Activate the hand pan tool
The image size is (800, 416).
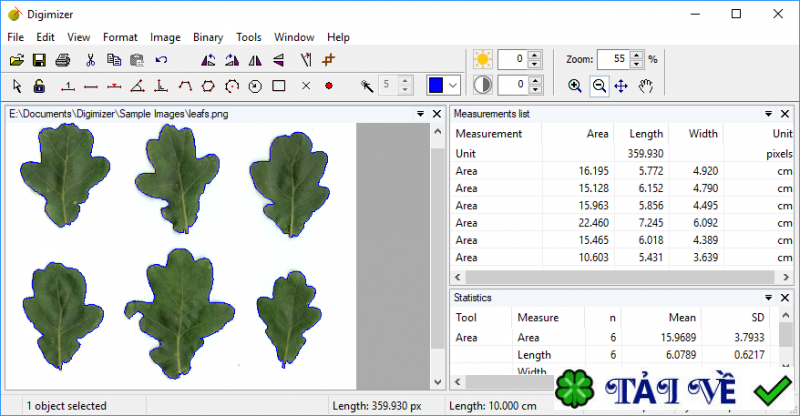646,86
